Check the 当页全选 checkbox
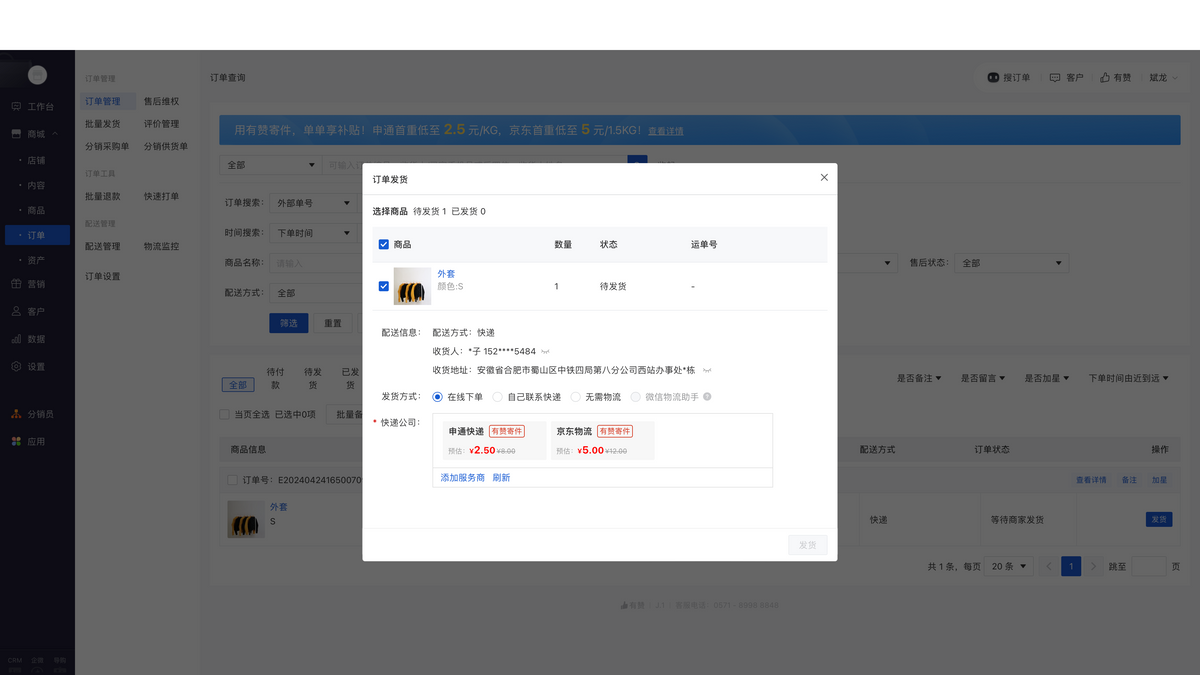Screen dimensions: 1200x675 224,415
